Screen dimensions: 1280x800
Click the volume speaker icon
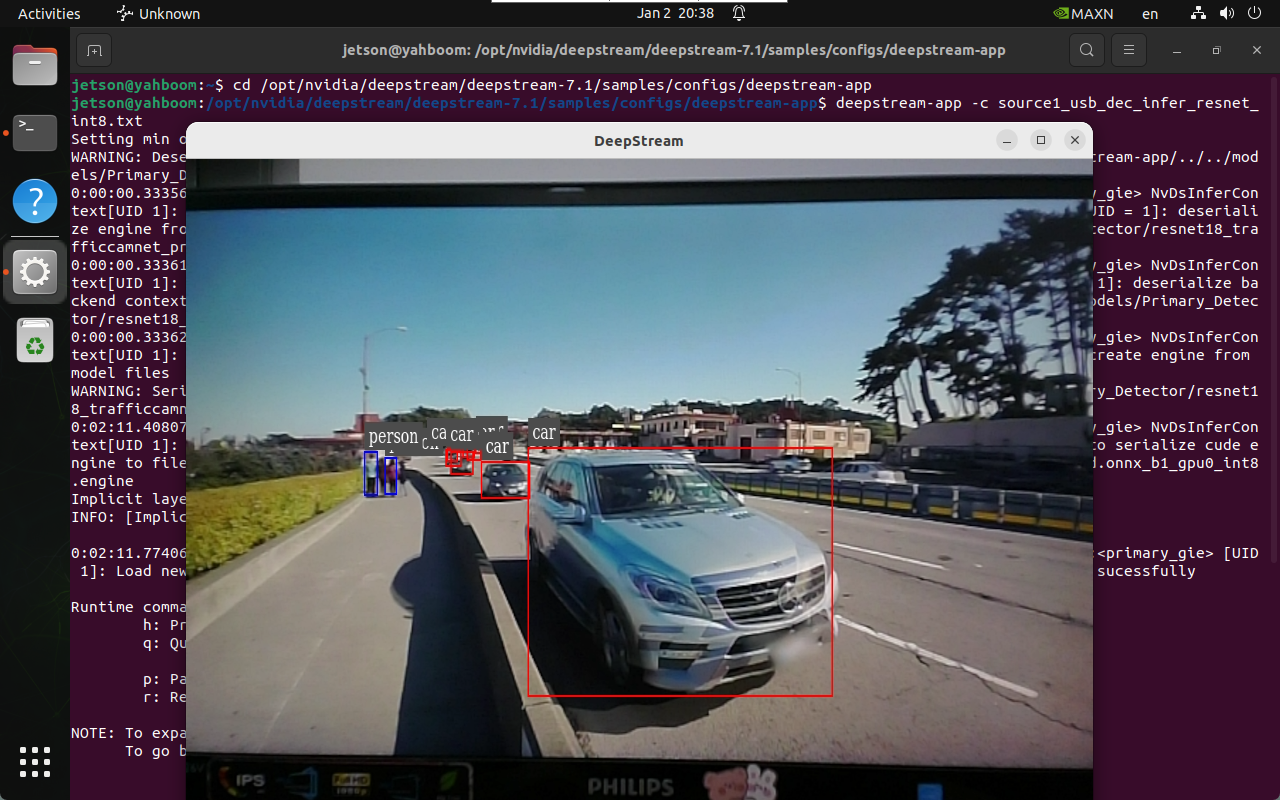(x=1227, y=14)
